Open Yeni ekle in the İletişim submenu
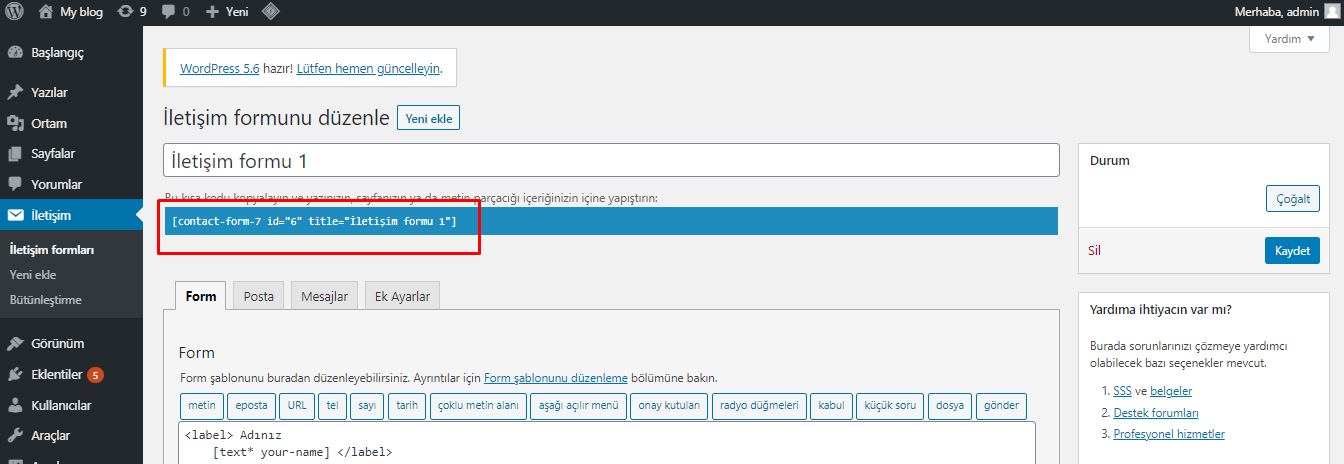 tap(32, 275)
